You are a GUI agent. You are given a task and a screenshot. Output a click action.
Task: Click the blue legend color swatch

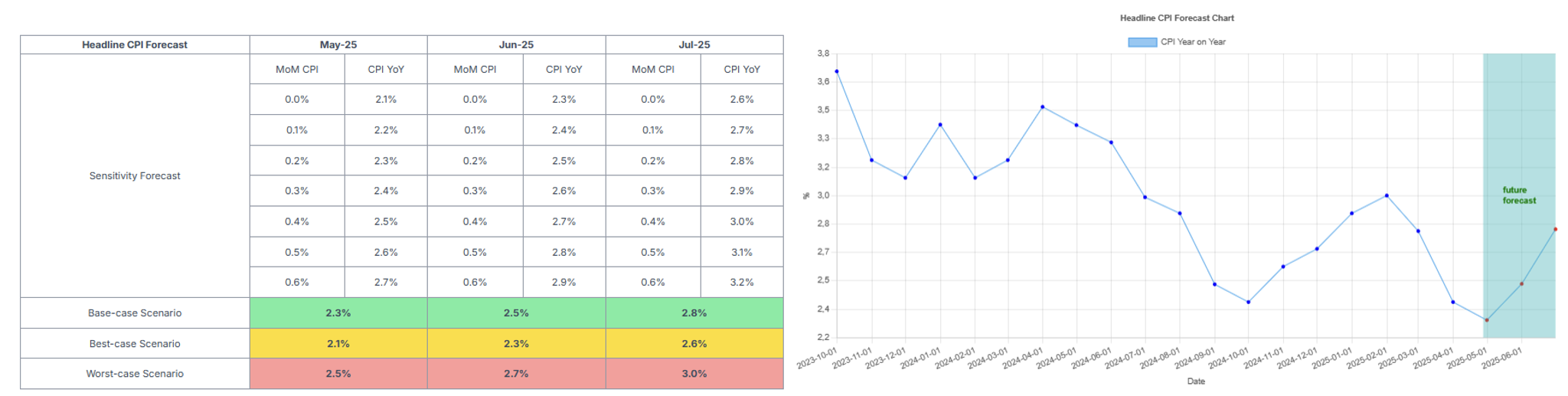(x=1142, y=42)
